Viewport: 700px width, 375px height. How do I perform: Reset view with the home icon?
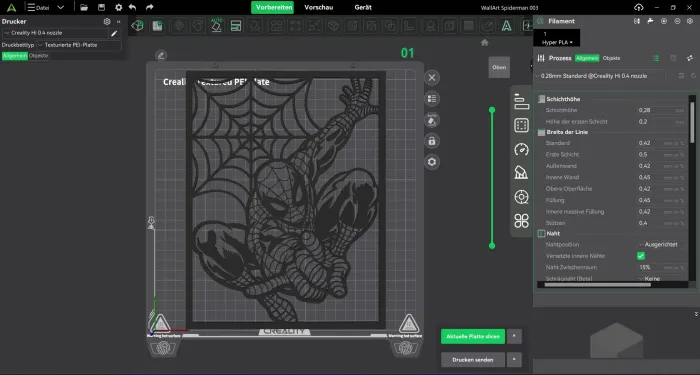485,42
